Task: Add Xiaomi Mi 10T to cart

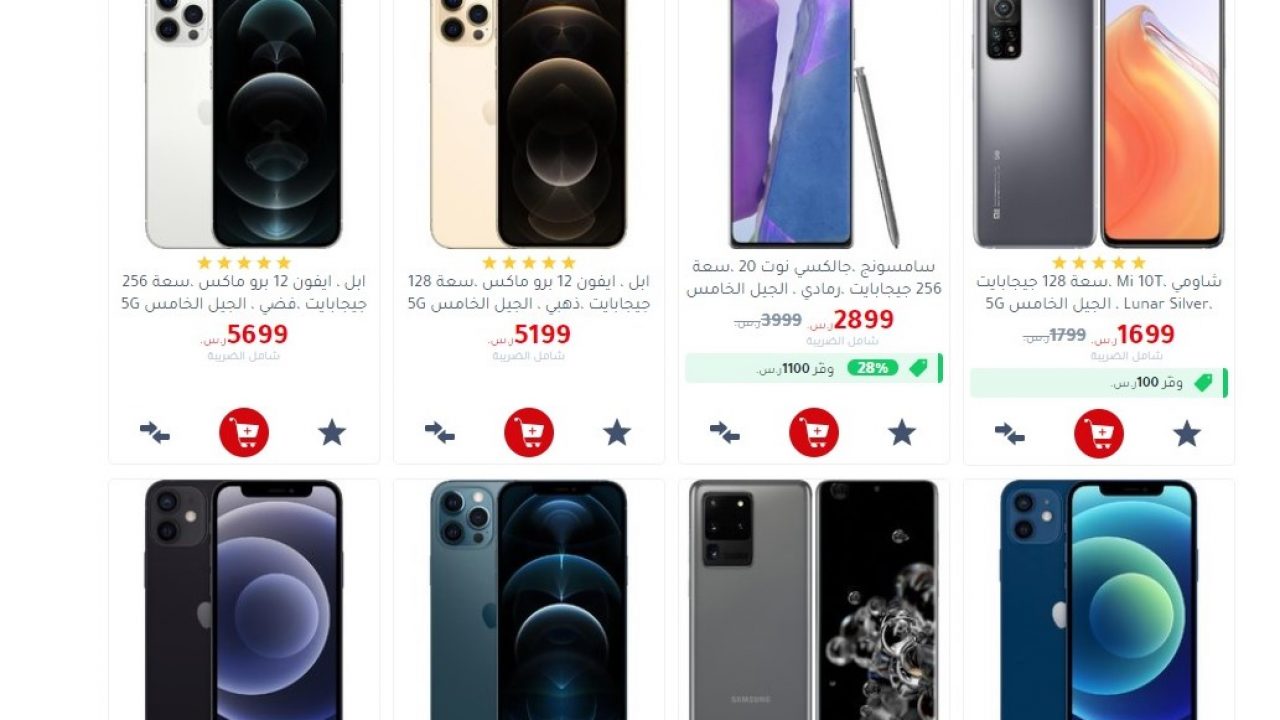Action: (1099, 433)
